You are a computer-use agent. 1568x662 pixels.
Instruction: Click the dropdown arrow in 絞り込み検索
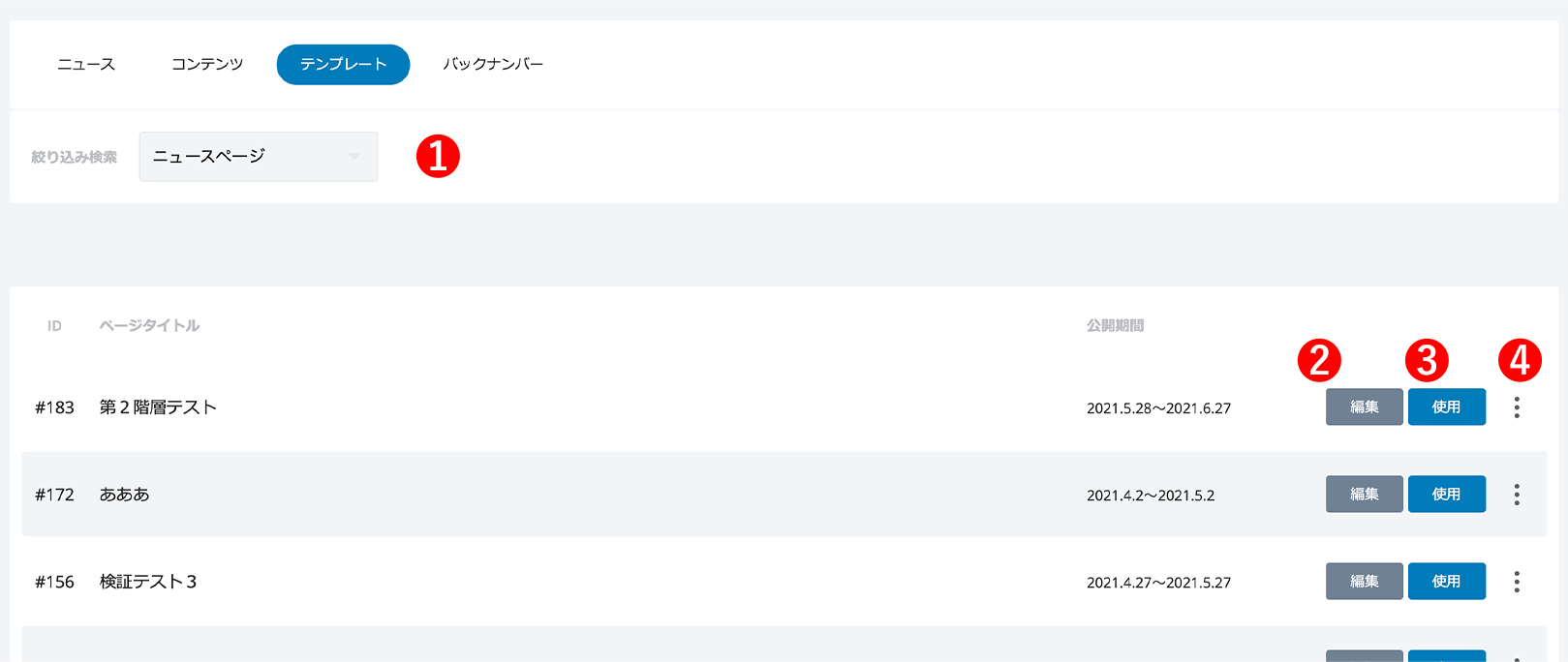click(x=354, y=157)
